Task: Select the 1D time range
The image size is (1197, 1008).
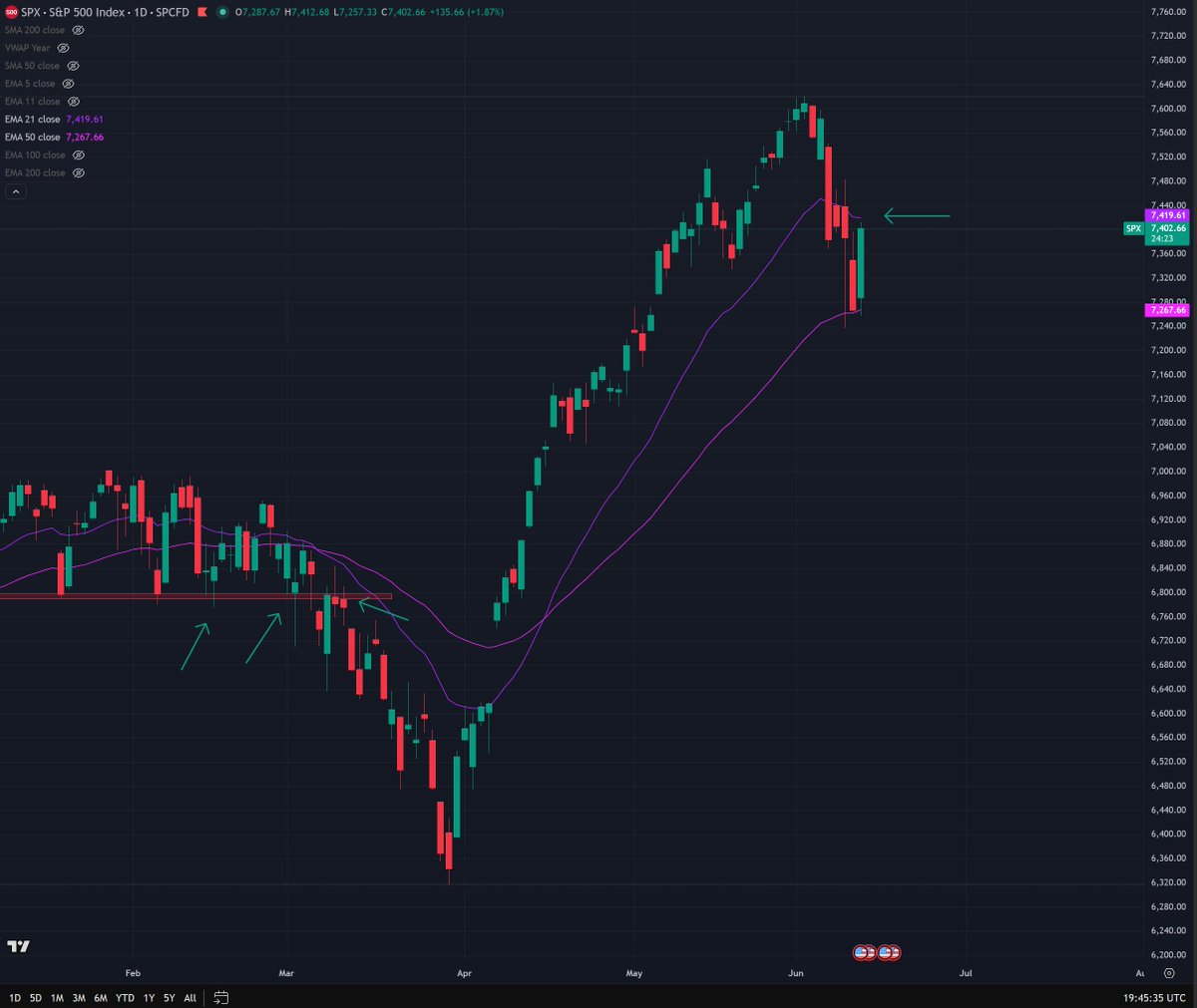Action: click(15, 997)
